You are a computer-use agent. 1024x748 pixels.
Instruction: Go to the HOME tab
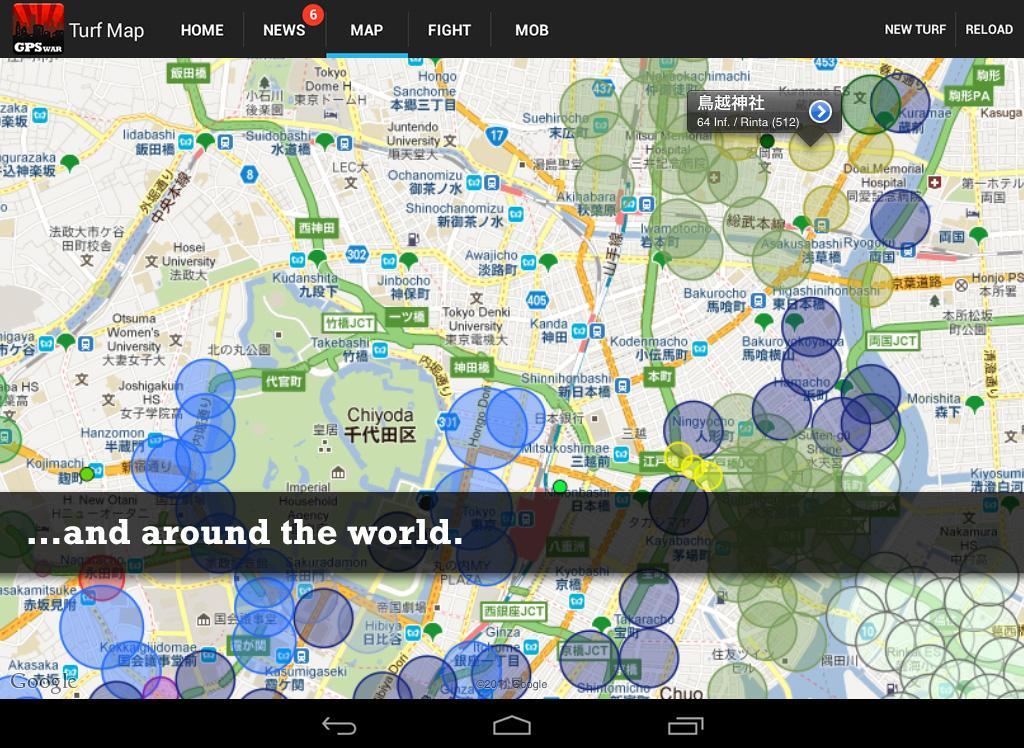[x=201, y=30]
